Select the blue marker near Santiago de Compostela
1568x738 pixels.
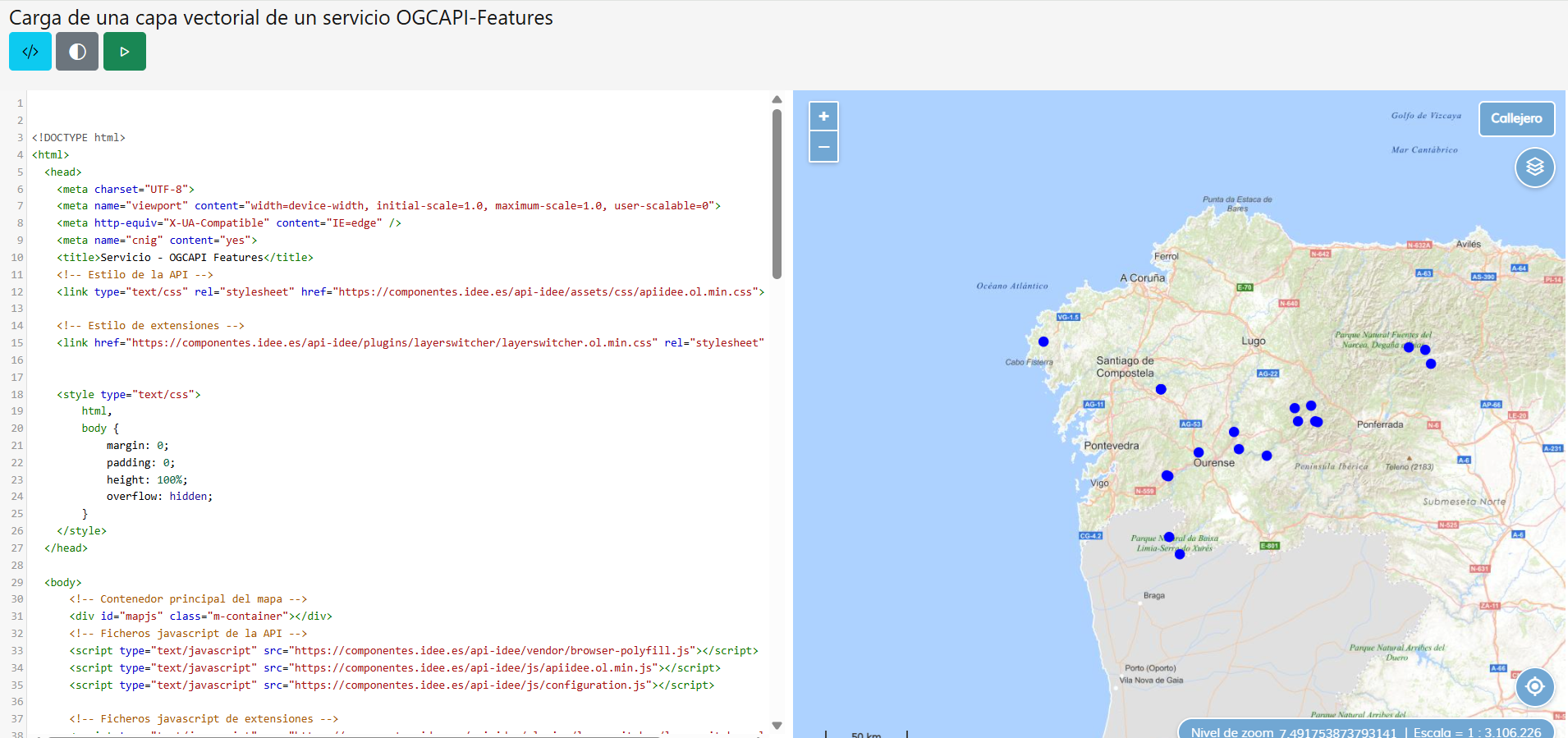coord(1161,389)
